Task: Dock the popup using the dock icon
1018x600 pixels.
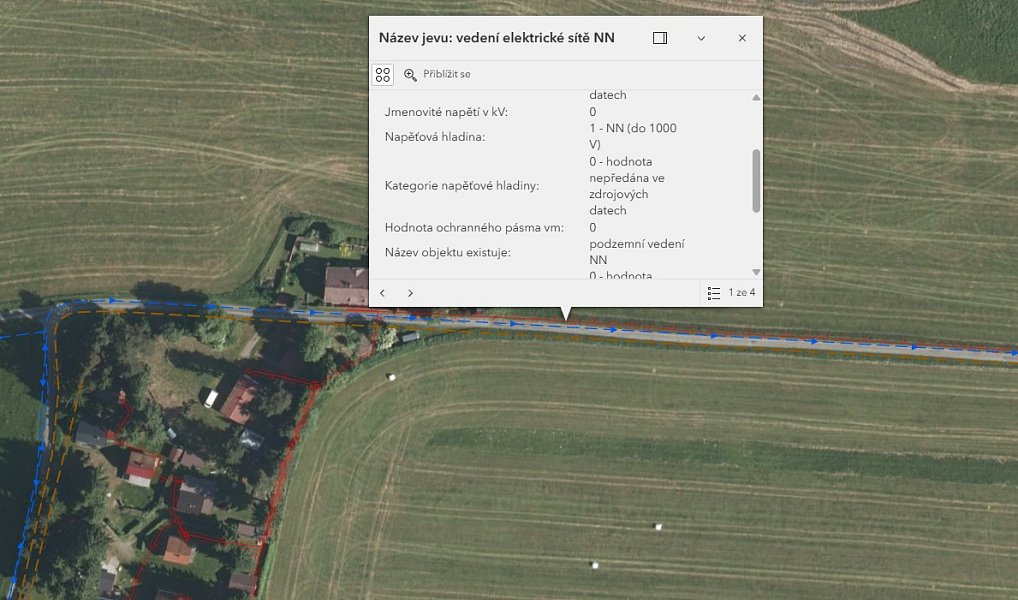Action: click(x=660, y=38)
